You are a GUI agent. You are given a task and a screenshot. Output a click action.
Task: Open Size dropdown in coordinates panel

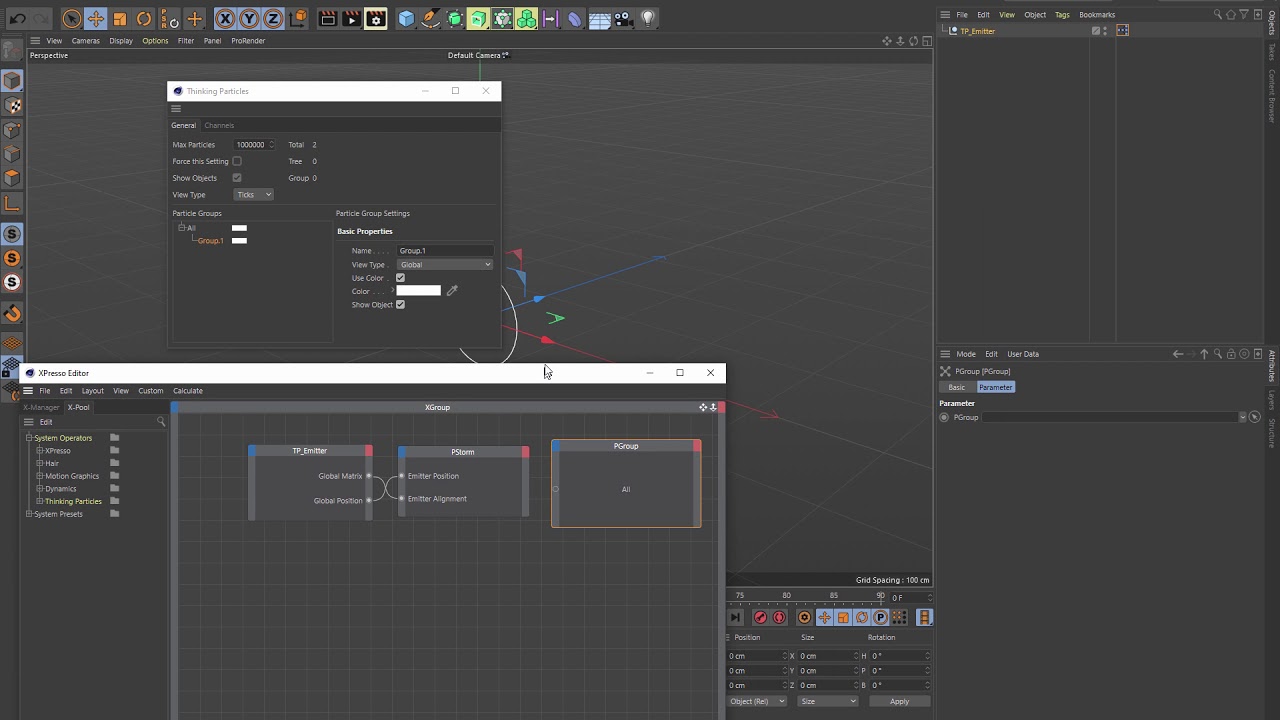(829, 701)
